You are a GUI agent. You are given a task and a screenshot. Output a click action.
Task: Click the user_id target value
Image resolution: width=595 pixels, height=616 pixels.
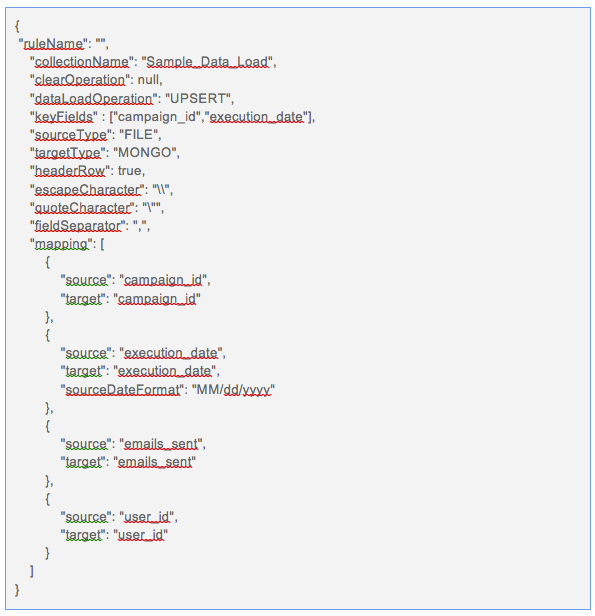[x=141, y=535]
